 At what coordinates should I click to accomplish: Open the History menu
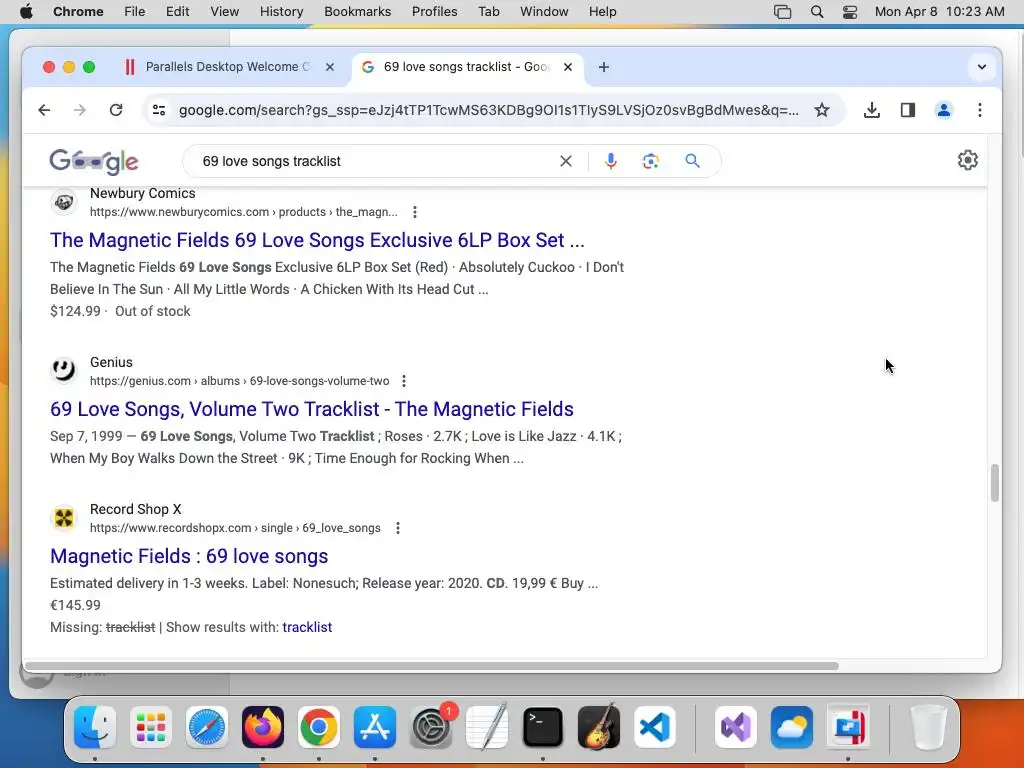pyautogui.click(x=281, y=12)
